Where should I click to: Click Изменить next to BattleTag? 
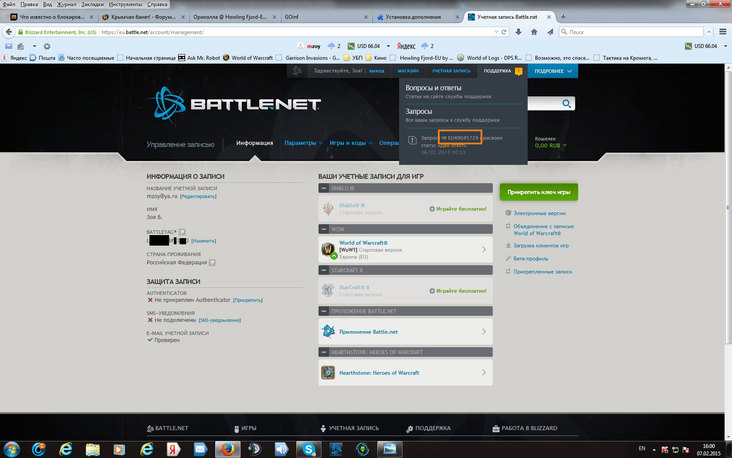[203, 241]
